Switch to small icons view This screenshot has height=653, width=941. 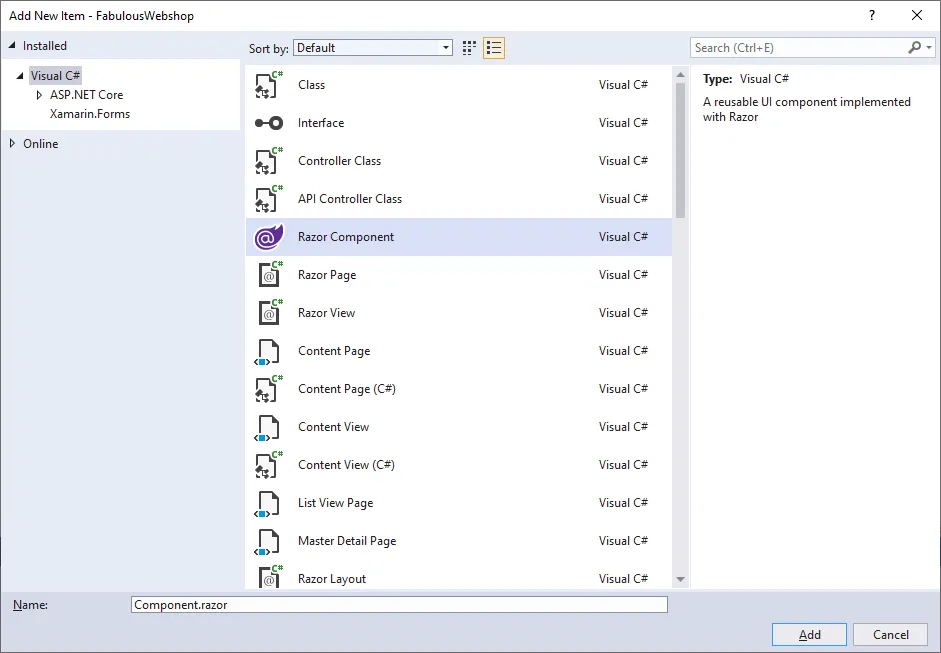tap(469, 48)
